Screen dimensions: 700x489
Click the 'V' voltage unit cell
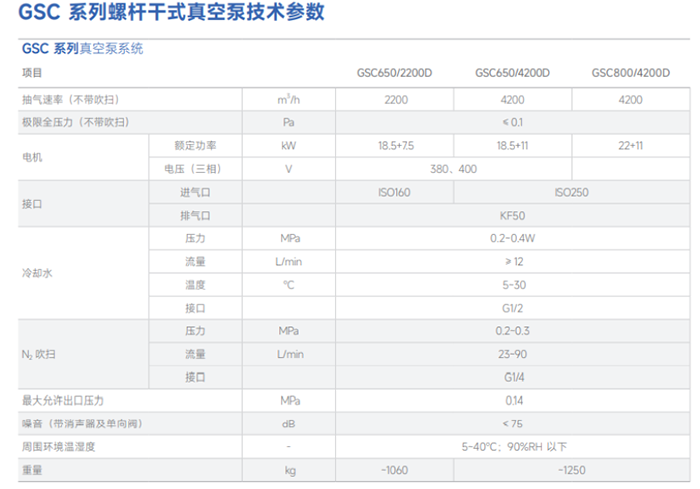289,169
